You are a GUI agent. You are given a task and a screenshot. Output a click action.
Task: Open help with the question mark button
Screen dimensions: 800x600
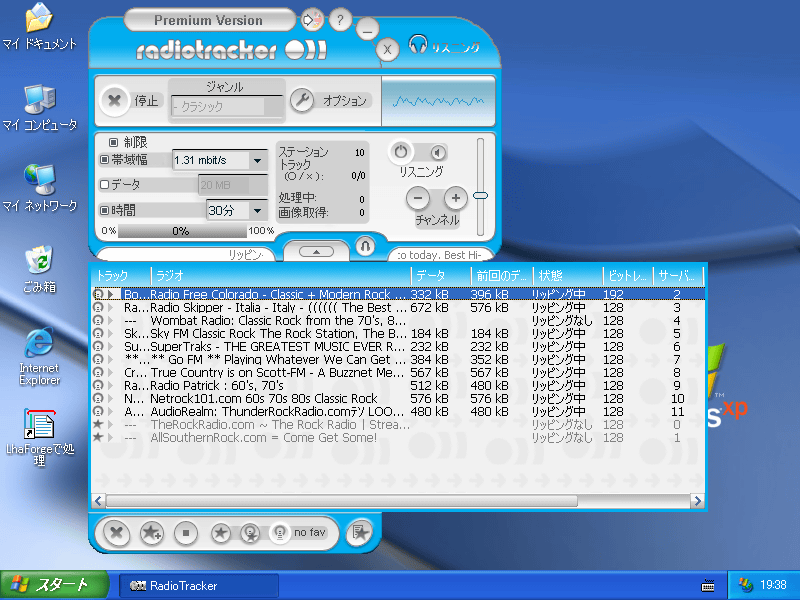tap(340, 20)
